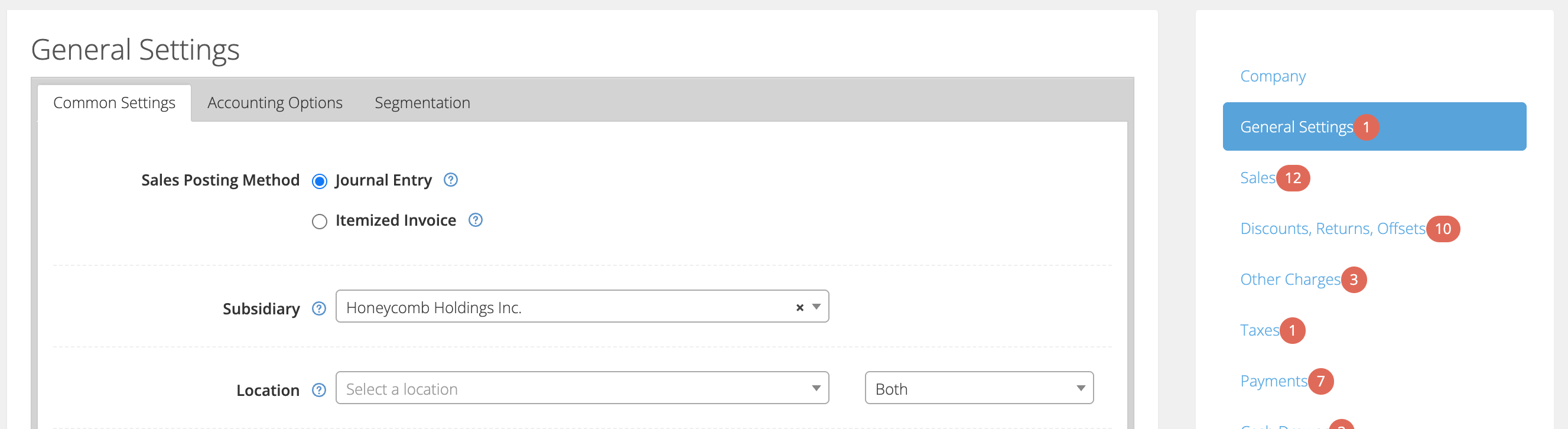Go to the Company settings link
This screenshot has height=429, width=1568.
pos(1273,76)
